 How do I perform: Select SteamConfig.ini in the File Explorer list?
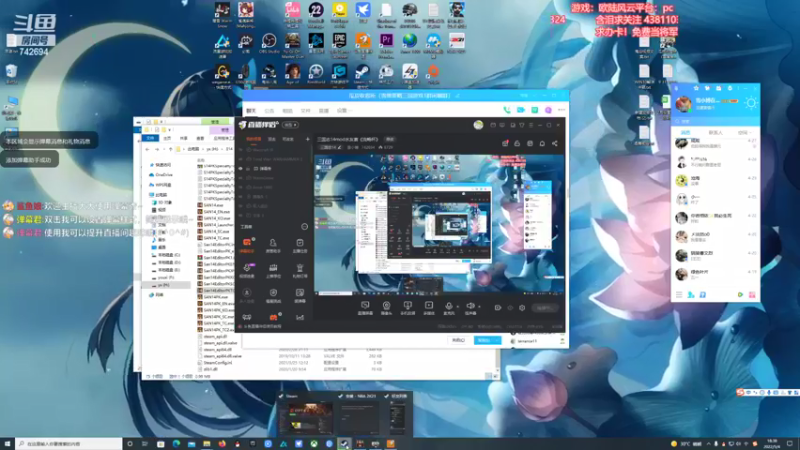[215, 363]
